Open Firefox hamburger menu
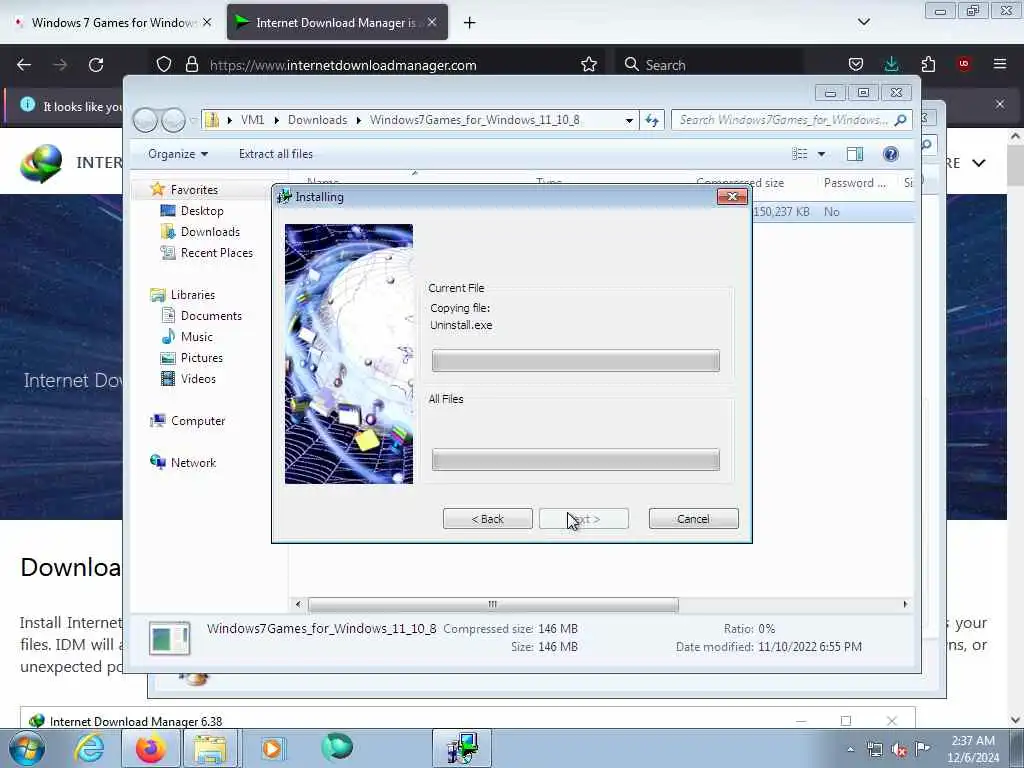 pos(999,64)
